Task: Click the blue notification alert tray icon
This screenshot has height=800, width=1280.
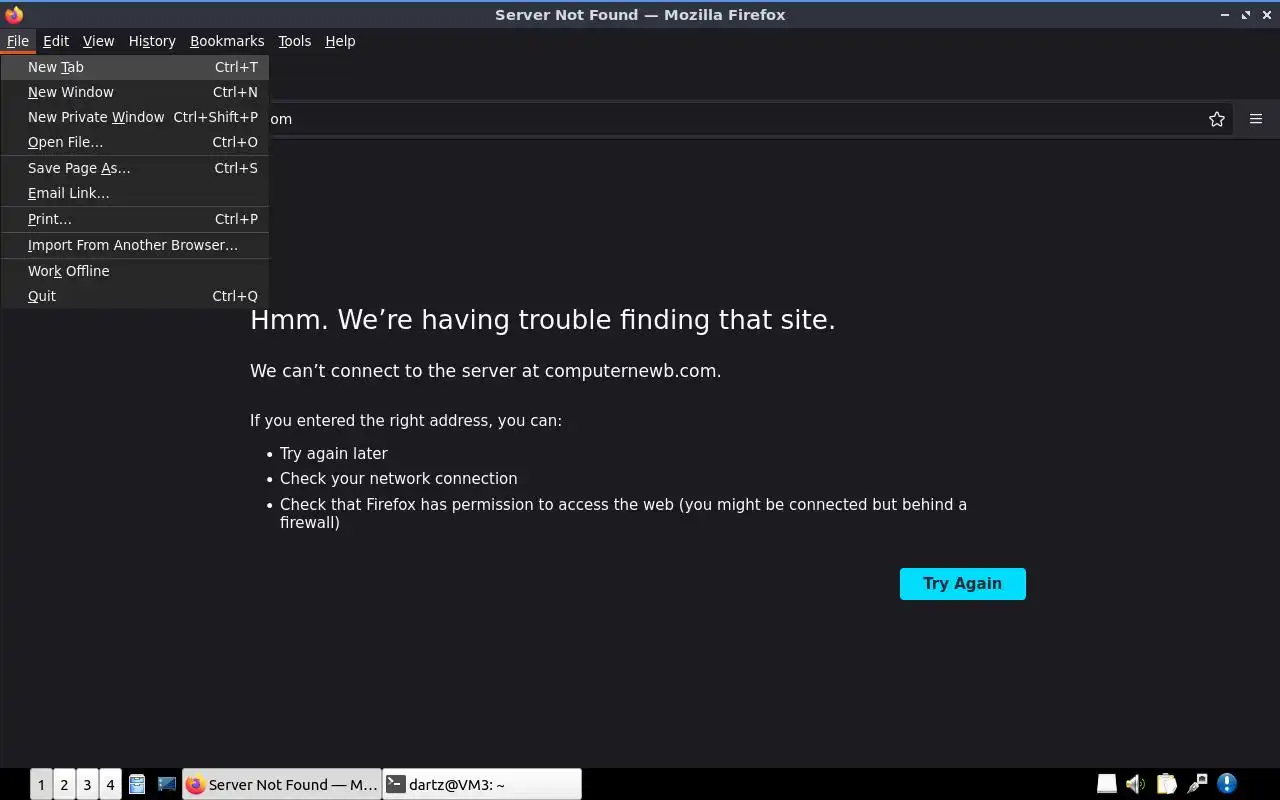Action: click(1227, 784)
